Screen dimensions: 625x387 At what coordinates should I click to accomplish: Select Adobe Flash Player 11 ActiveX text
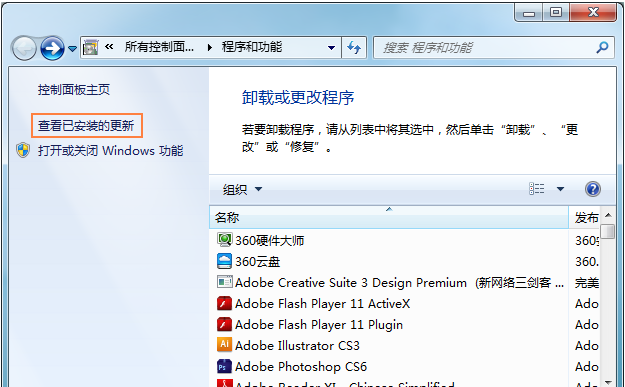[x=322, y=304]
